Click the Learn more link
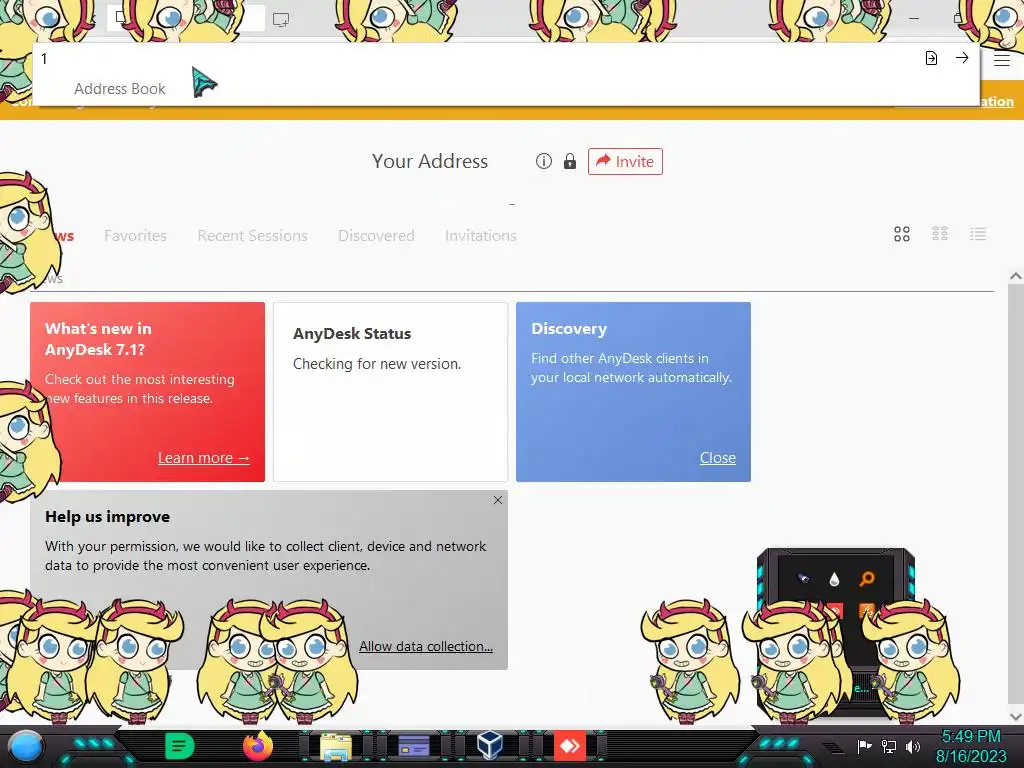The height and width of the screenshot is (768, 1024). click(x=204, y=458)
